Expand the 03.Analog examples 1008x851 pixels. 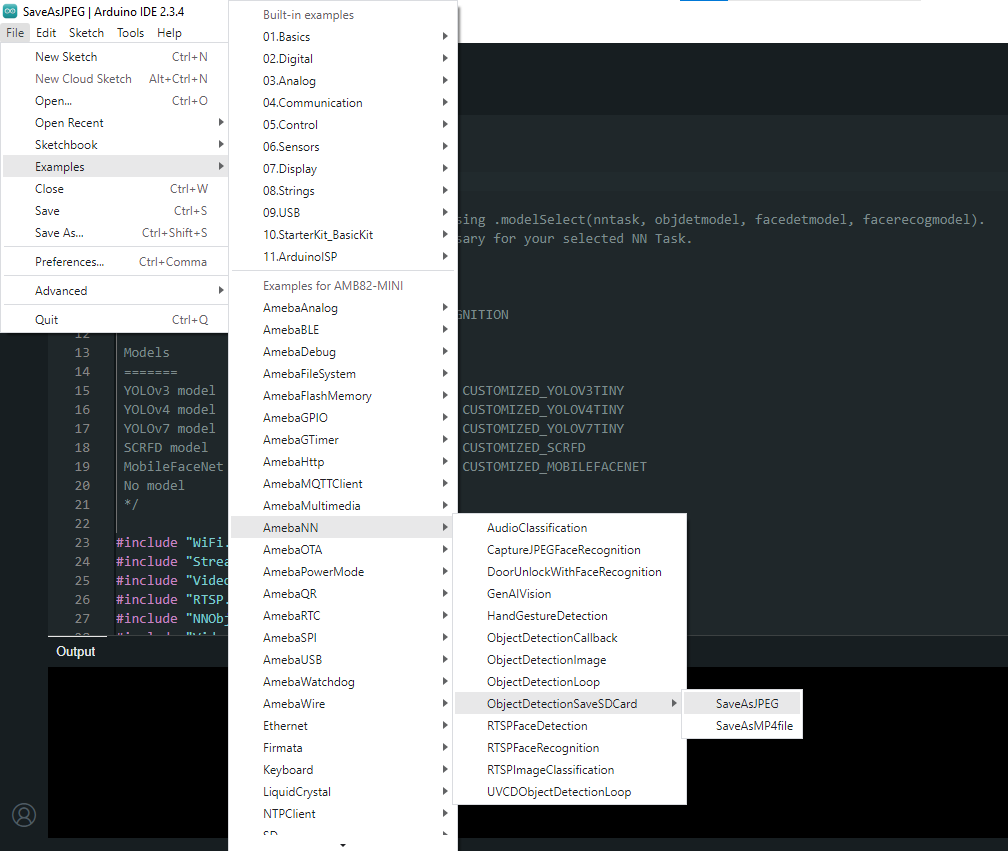pos(343,80)
